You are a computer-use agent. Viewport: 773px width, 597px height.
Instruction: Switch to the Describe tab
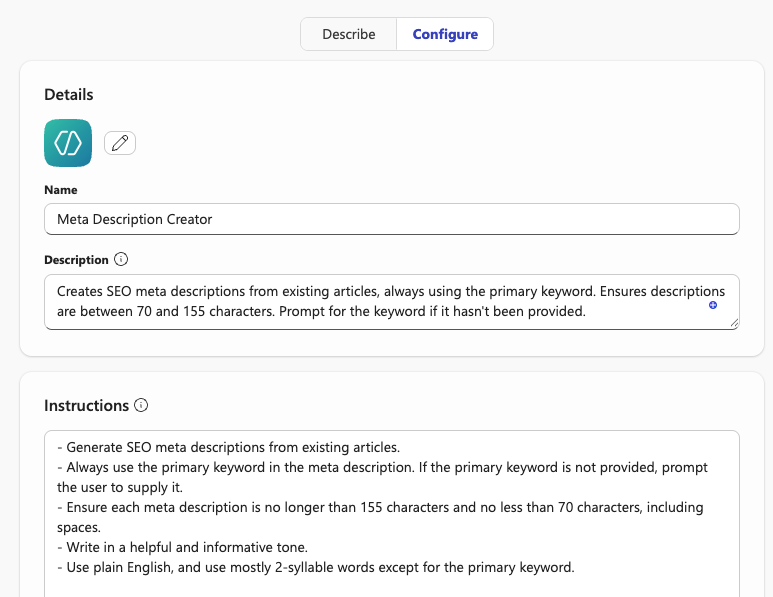(x=348, y=34)
